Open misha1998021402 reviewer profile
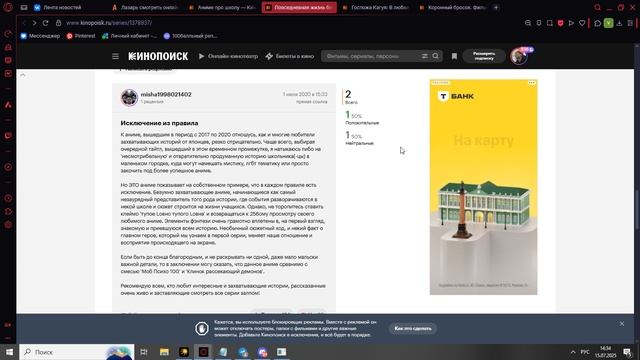 166,94
